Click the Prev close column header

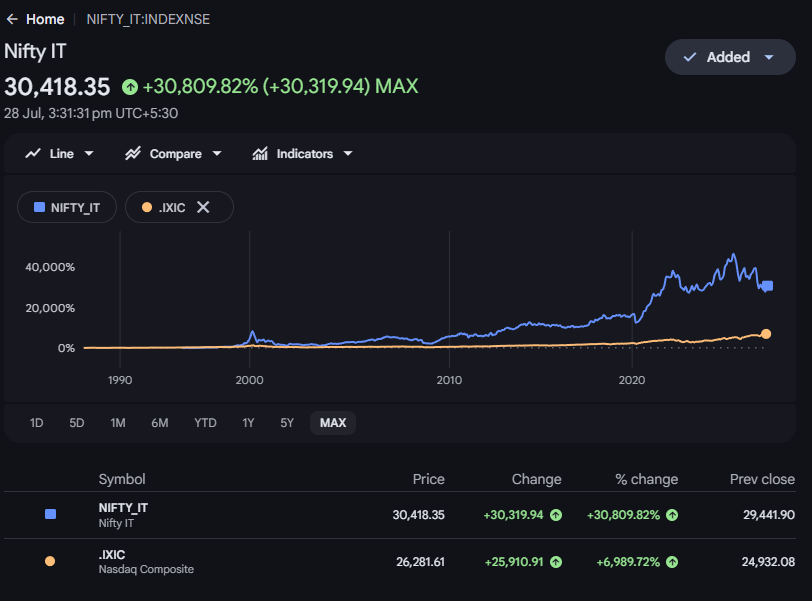coord(762,479)
